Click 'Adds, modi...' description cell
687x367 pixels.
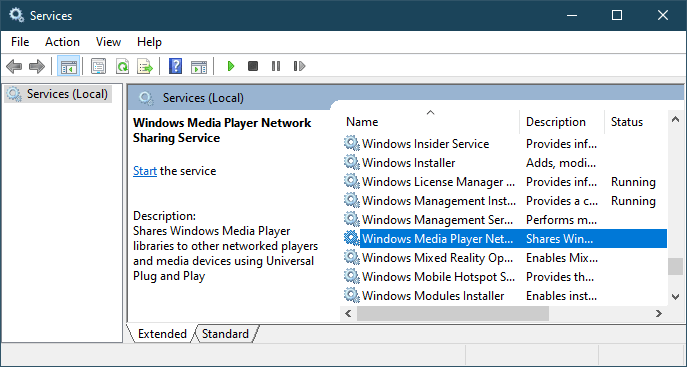[x=561, y=163]
